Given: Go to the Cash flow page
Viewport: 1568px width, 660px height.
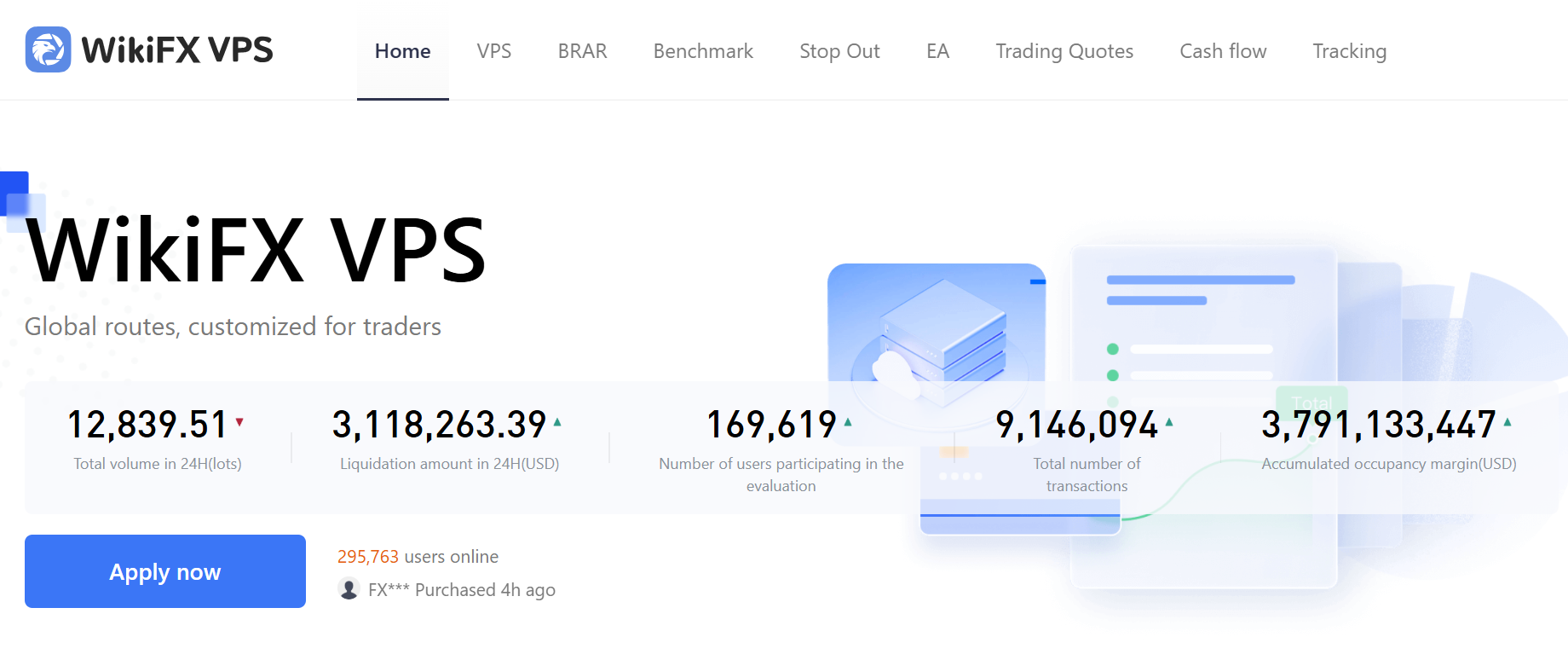Looking at the screenshot, I should tap(1223, 51).
